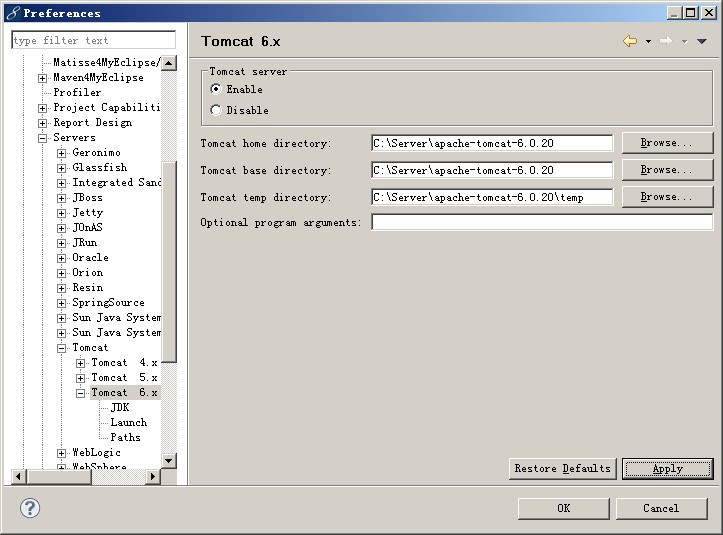Maximize the Preferences window

[x=691, y=13]
